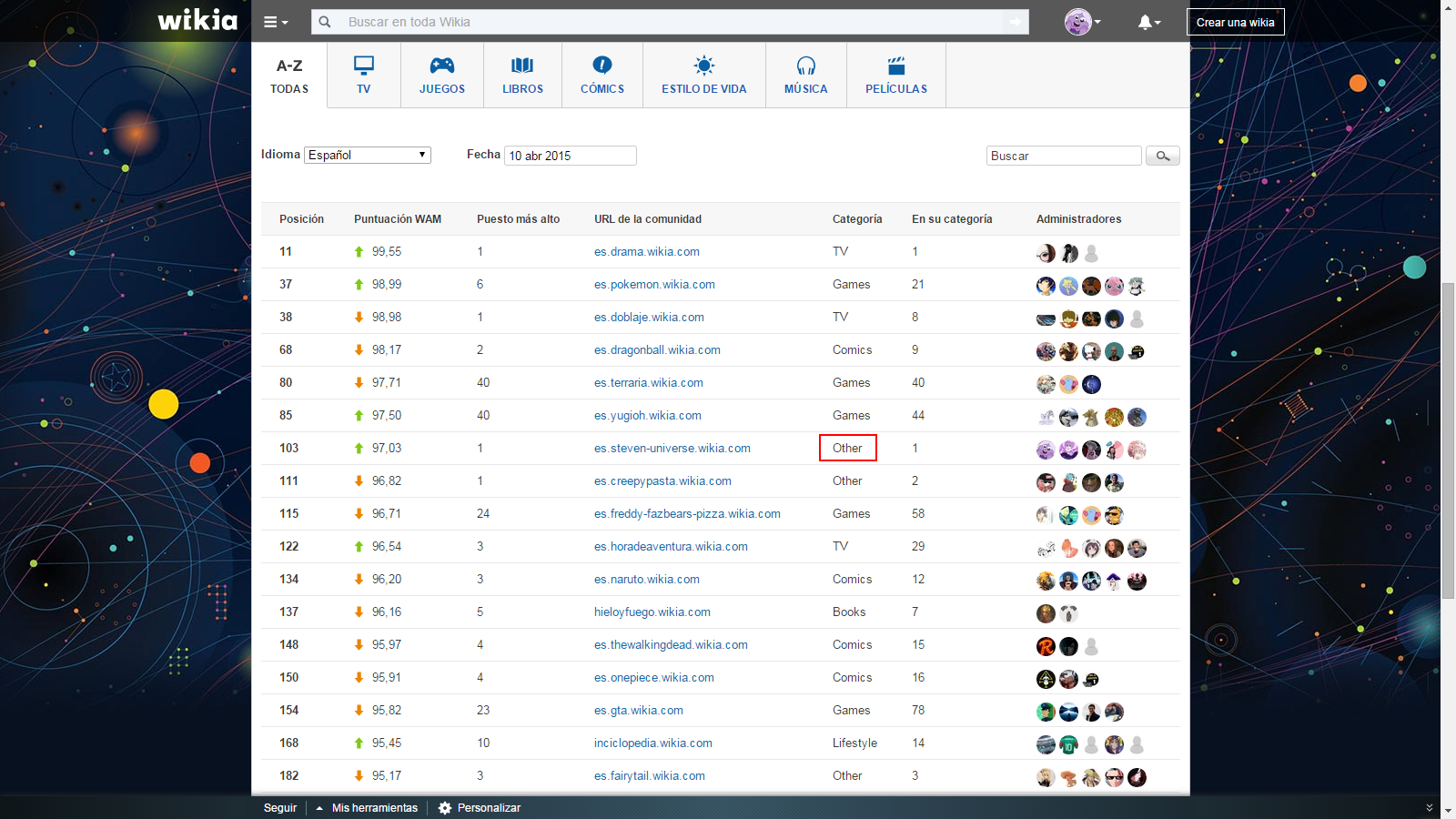
Task: Click the search magnifier button beside Buscar
Action: [x=1162, y=156]
